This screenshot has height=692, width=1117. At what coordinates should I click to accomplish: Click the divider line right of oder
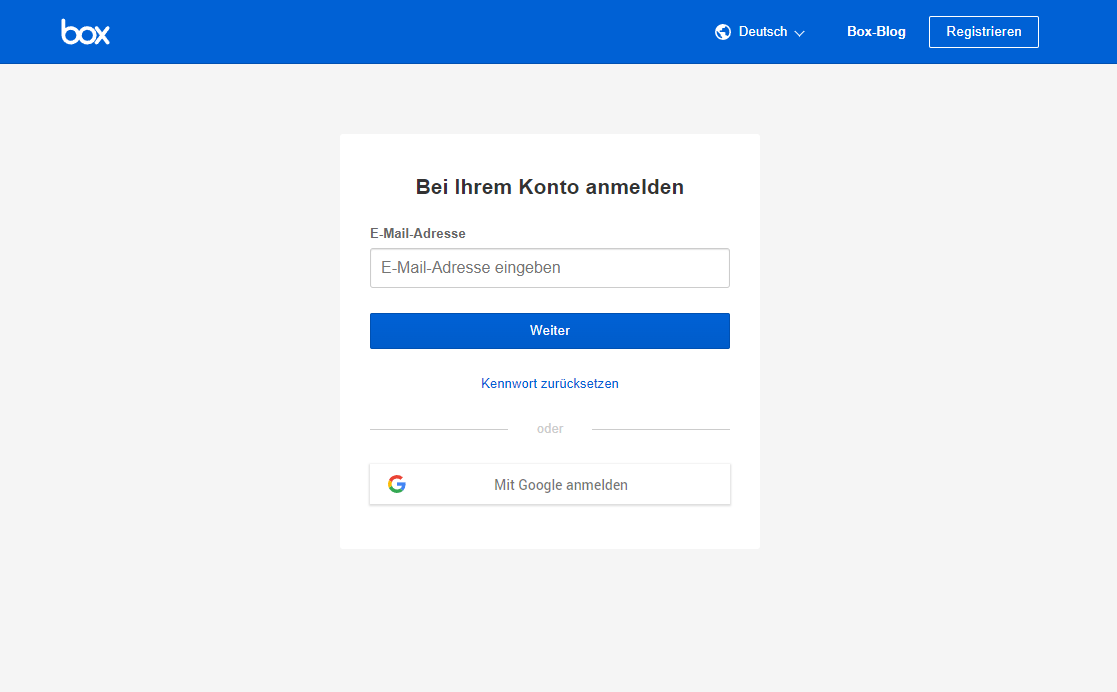coord(660,429)
